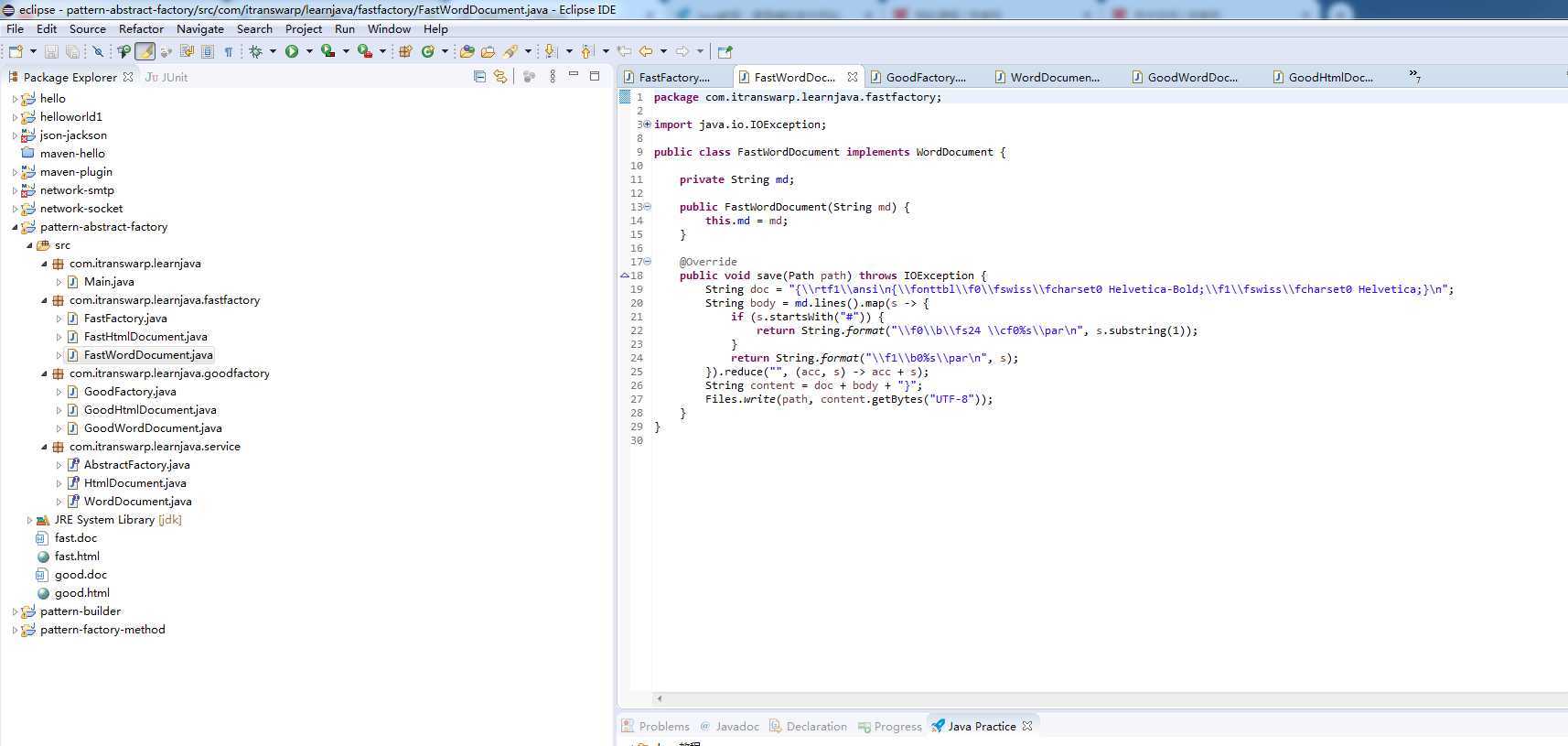Screen dimensions: 1568x746
Task: Toggle Link with Editor in Package Explorer
Action: pyautogui.click(x=499, y=77)
